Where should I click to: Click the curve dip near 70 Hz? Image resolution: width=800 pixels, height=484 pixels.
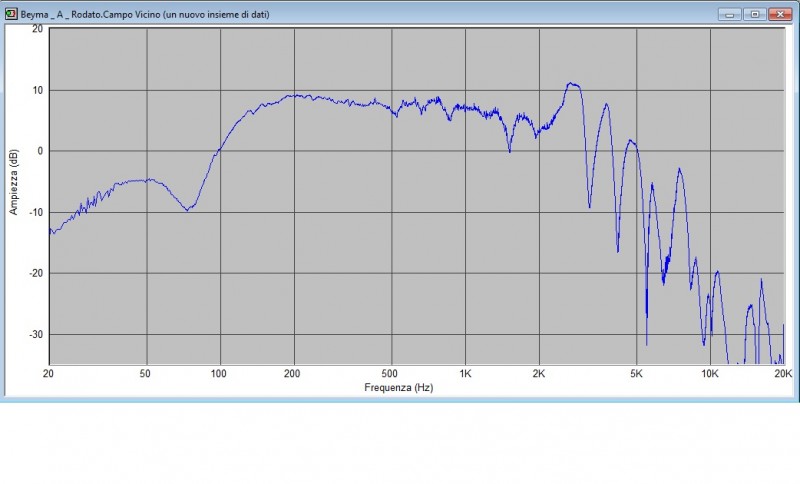(188, 209)
